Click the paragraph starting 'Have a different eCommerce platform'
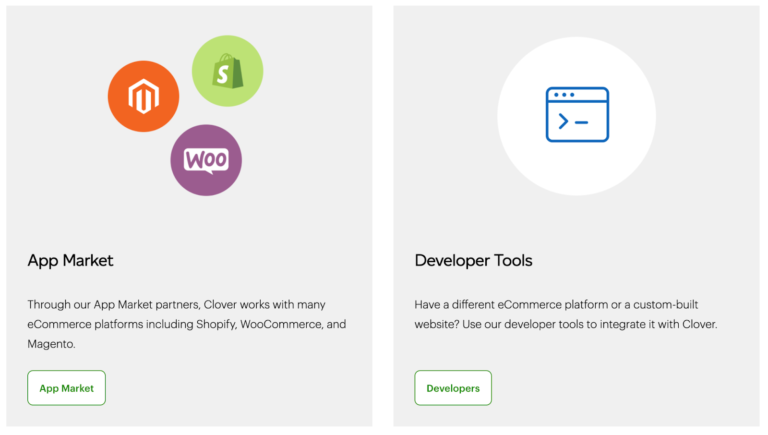 click(566, 314)
